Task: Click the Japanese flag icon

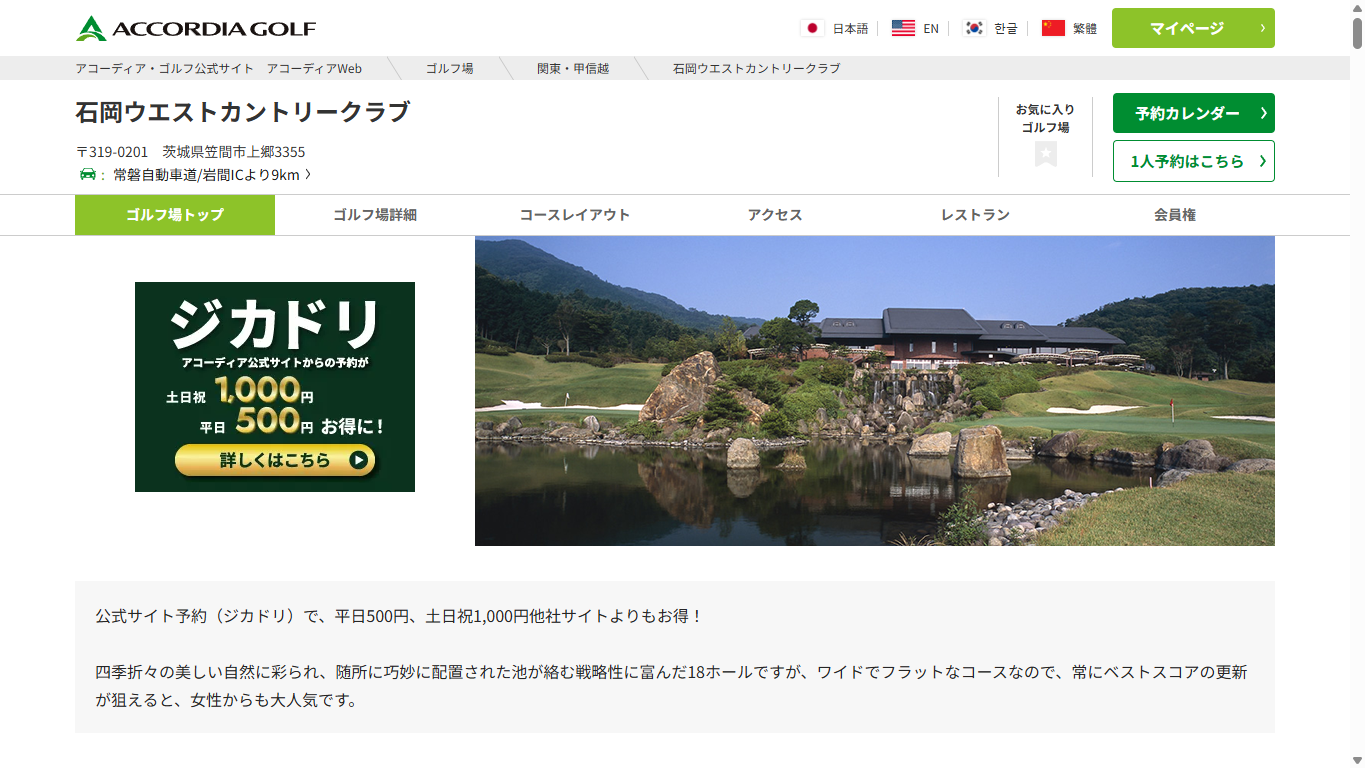Action: (x=813, y=28)
